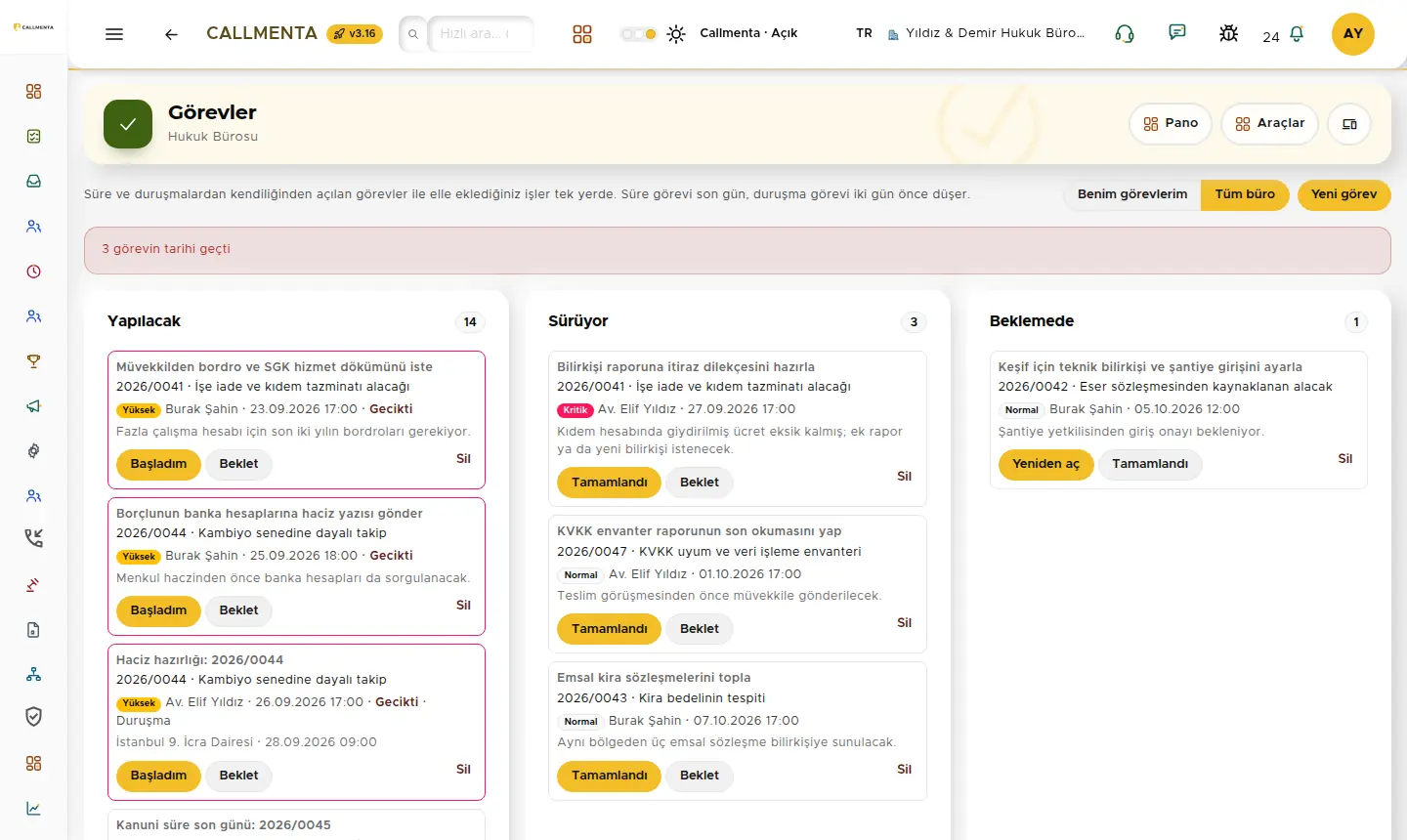Delete the Bilirkişi raporuna itiraz task with Sil
This screenshot has width=1407, height=840.
(x=905, y=477)
